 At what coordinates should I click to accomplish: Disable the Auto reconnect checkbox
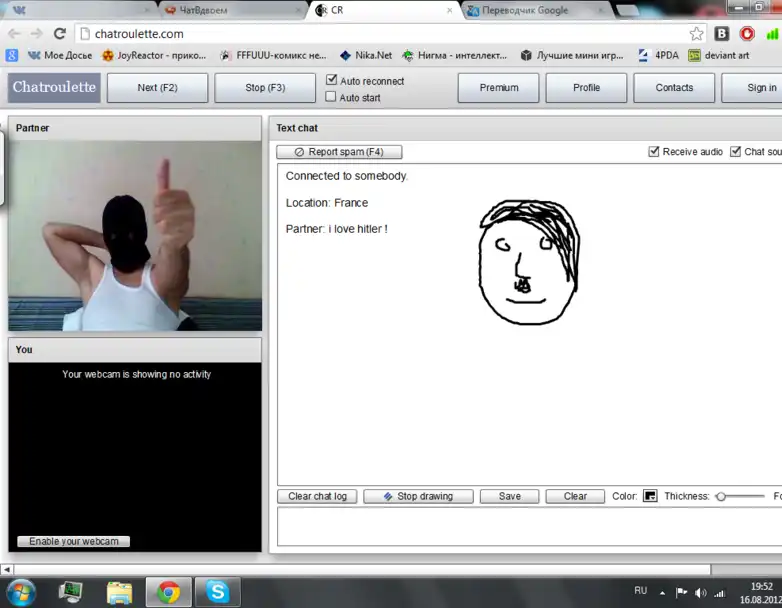[x=332, y=81]
